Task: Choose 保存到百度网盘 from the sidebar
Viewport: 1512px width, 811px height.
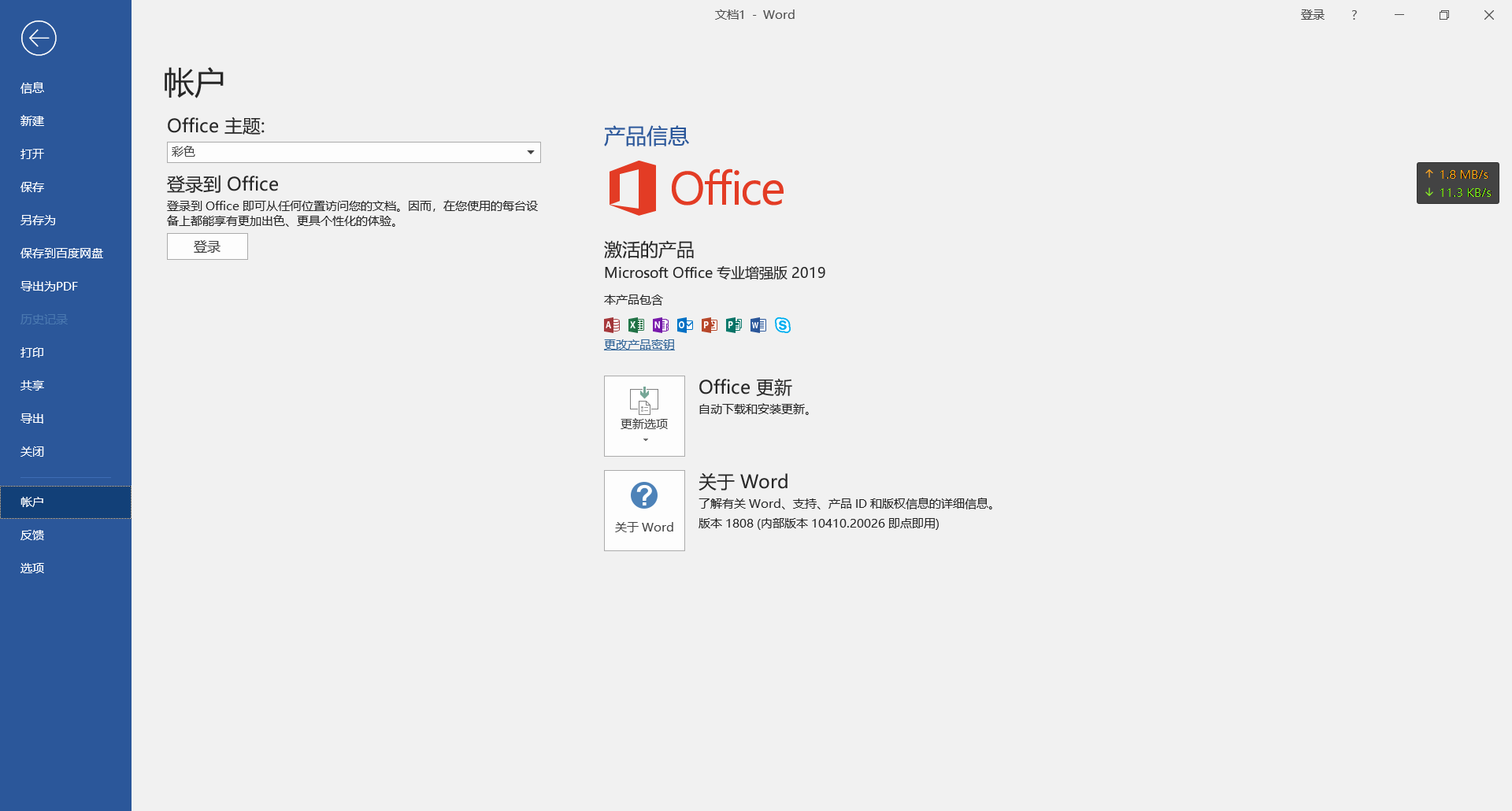Action: [61, 254]
